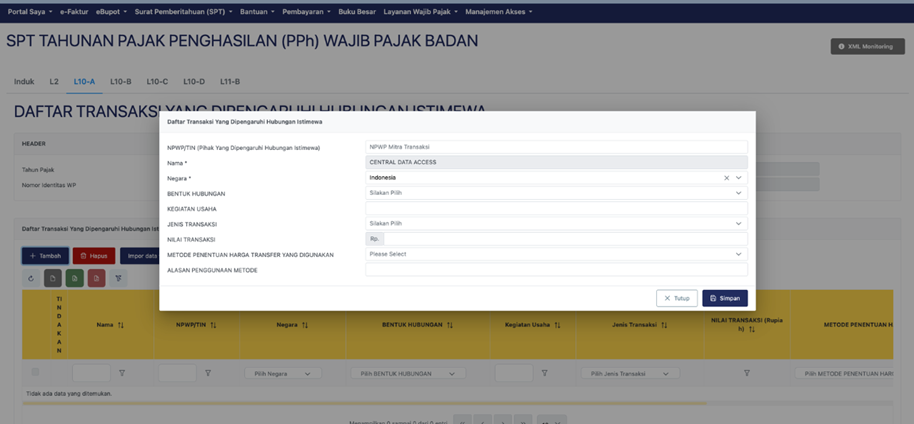Click the red PDF export icon
The image size is (914, 424).
[x=96, y=278]
